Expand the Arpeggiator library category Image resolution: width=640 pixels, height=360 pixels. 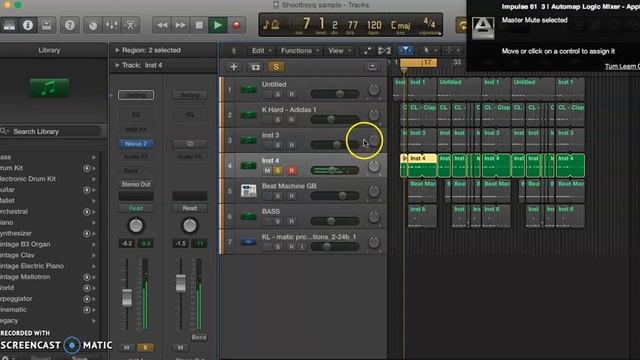click(93, 299)
